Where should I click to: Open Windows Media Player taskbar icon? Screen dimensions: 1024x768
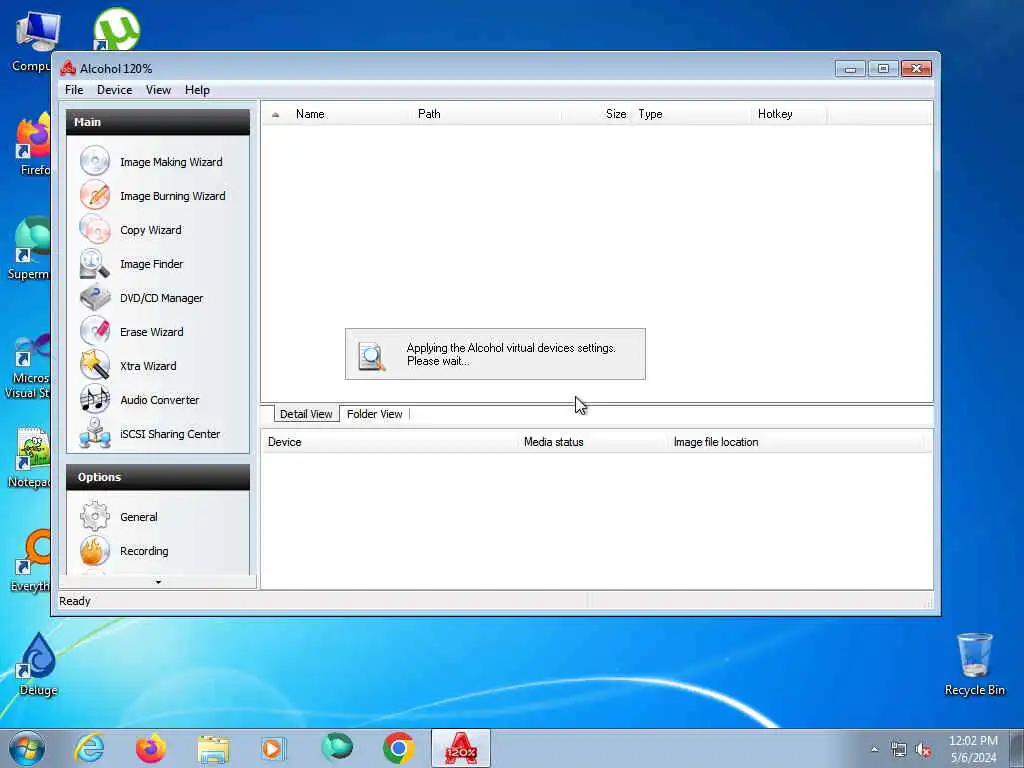click(x=274, y=748)
